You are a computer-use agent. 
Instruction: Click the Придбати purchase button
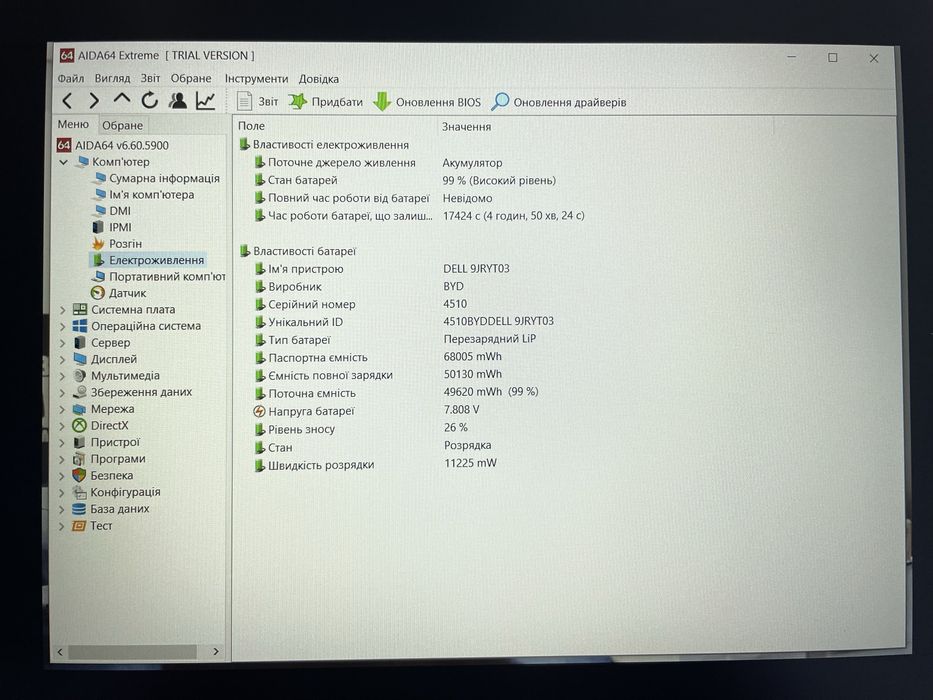(325, 102)
